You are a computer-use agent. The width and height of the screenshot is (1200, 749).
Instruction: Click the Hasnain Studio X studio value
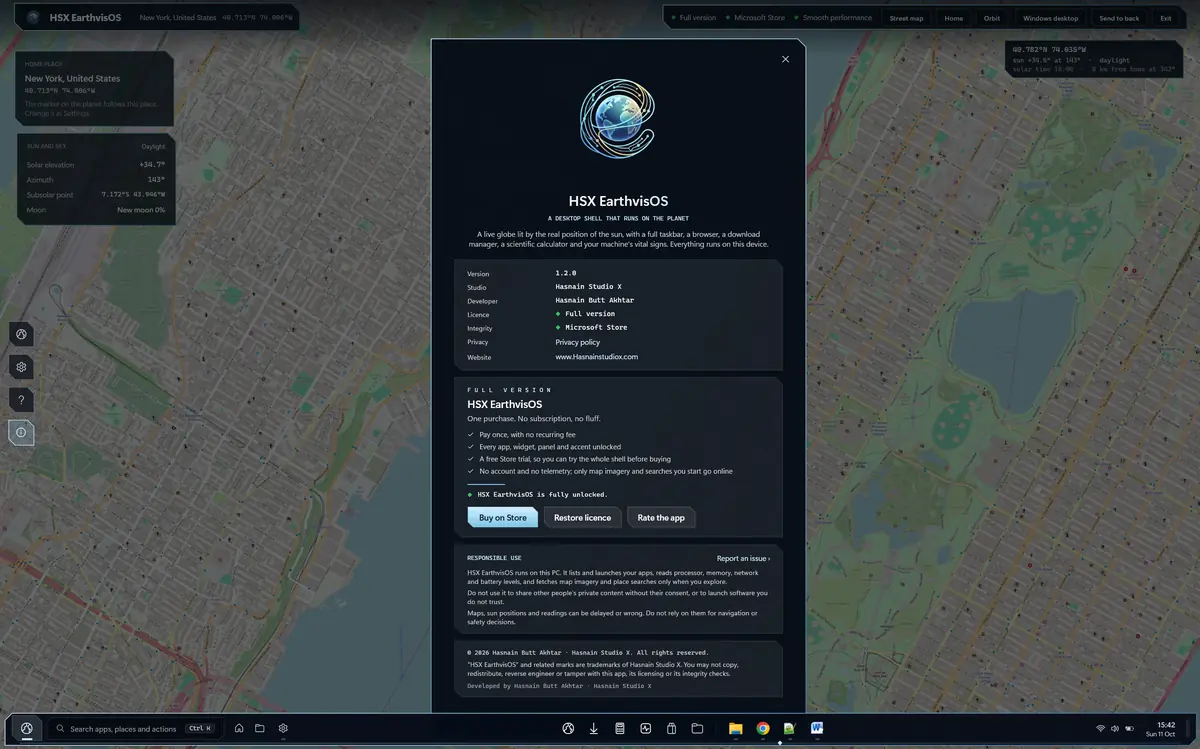coord(588,287)
